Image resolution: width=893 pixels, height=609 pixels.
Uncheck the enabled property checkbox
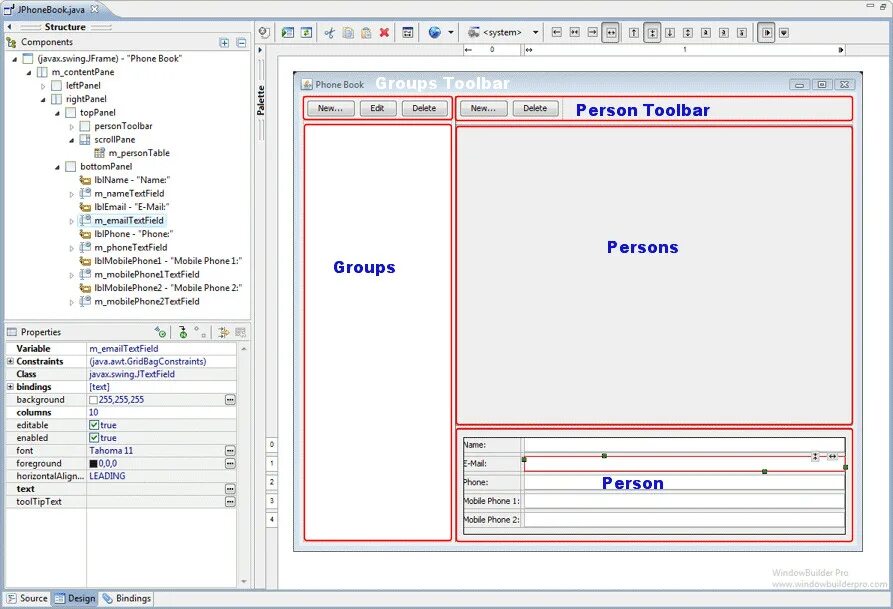[x=94, y=438]
